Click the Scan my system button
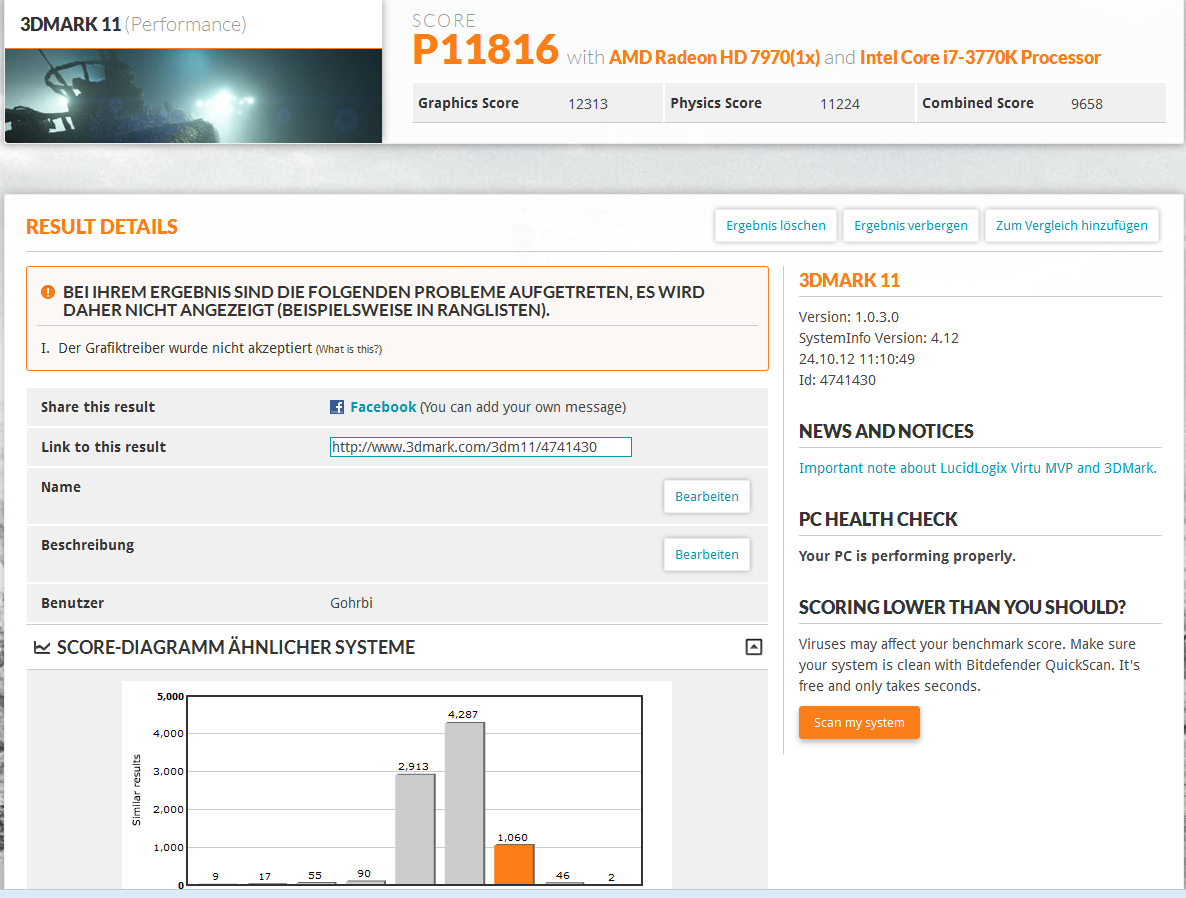 (x=859, y=722)
